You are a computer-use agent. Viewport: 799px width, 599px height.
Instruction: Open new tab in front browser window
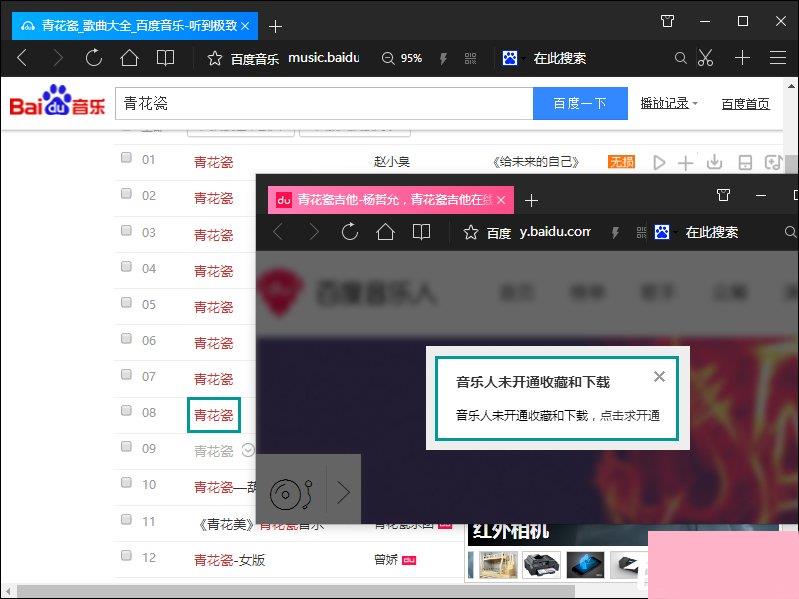point(531,201)
